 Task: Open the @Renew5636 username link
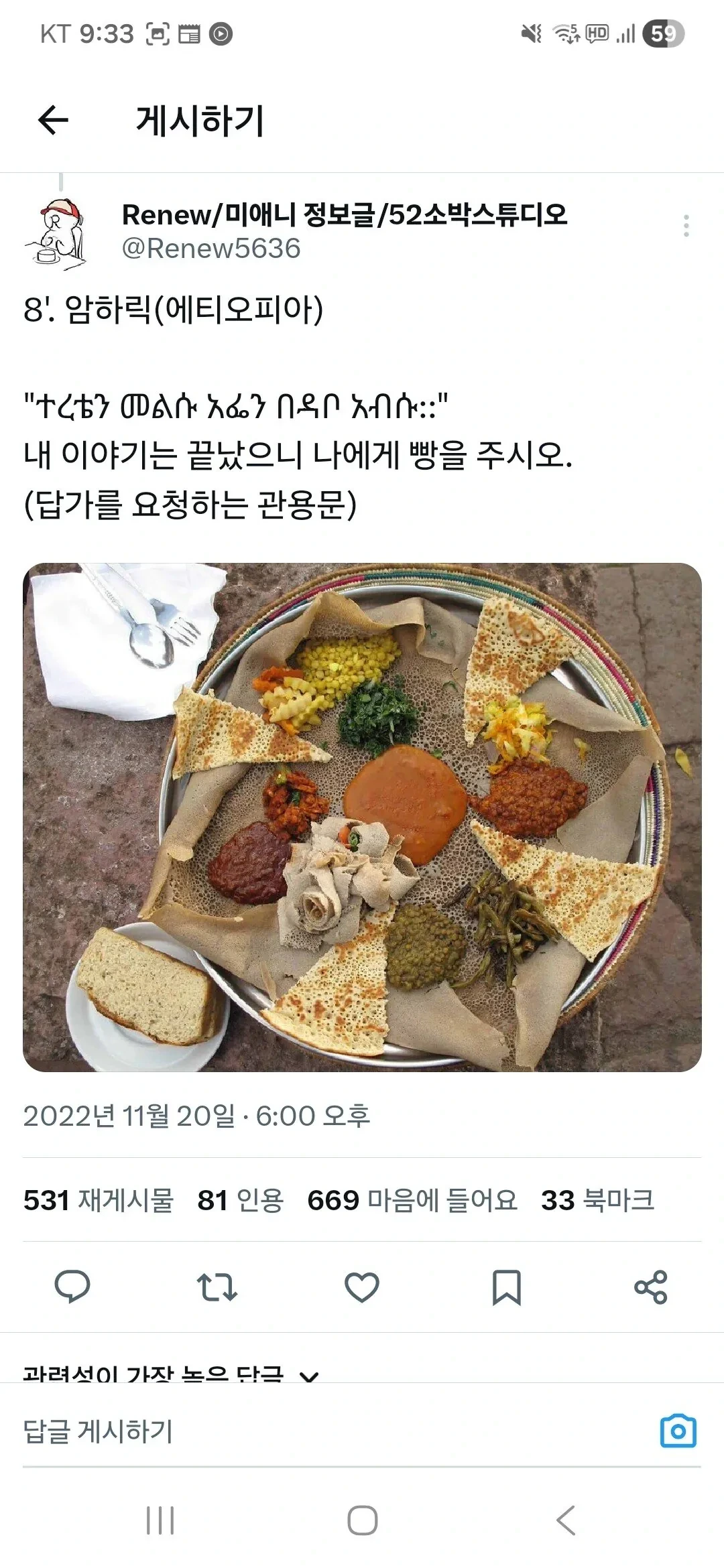click(210, 249)
